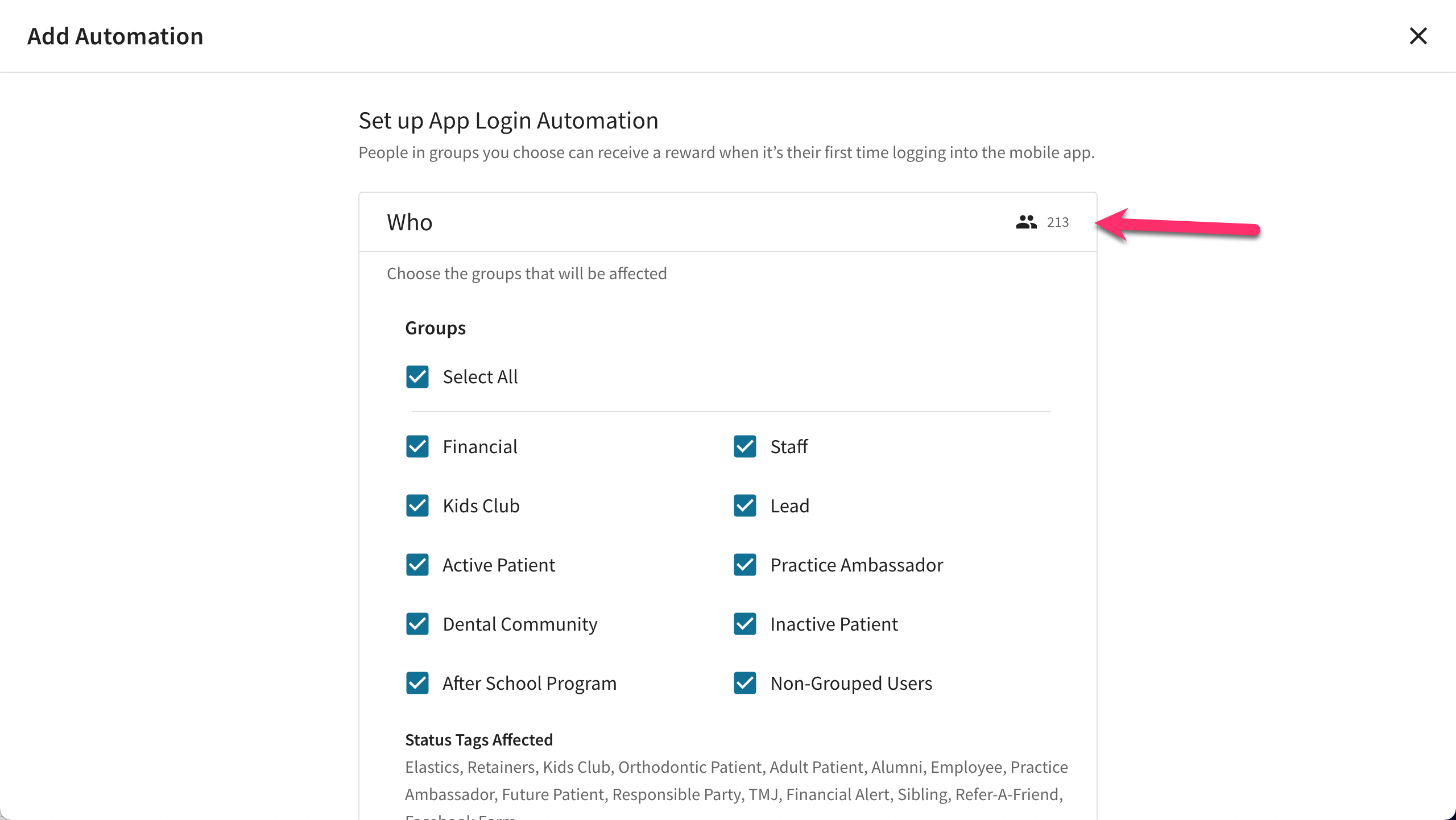
Task: Uncheck After School Program group
Action: [417, 683]
